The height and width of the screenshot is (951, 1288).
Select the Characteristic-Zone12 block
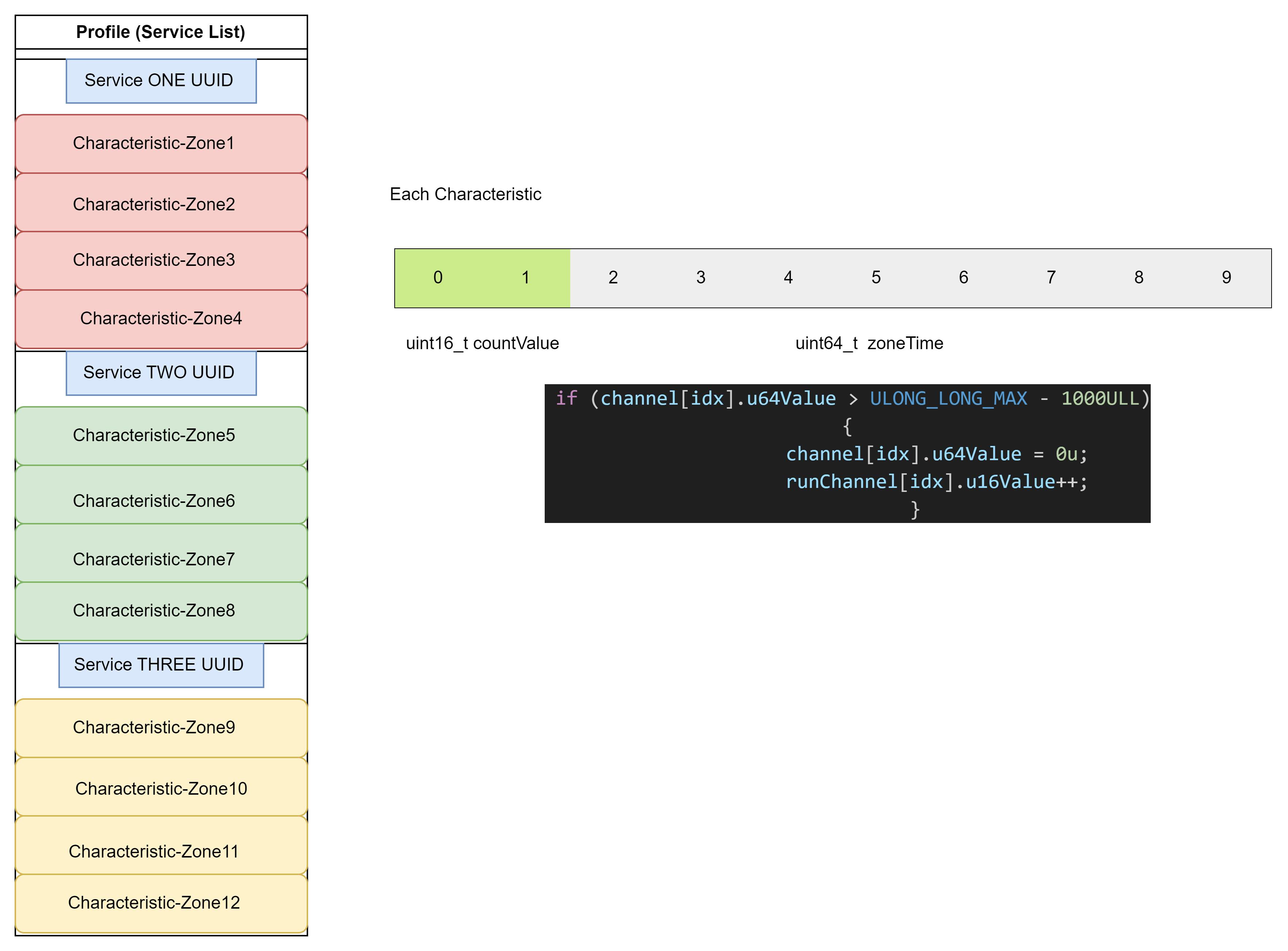tap(161, 903)
